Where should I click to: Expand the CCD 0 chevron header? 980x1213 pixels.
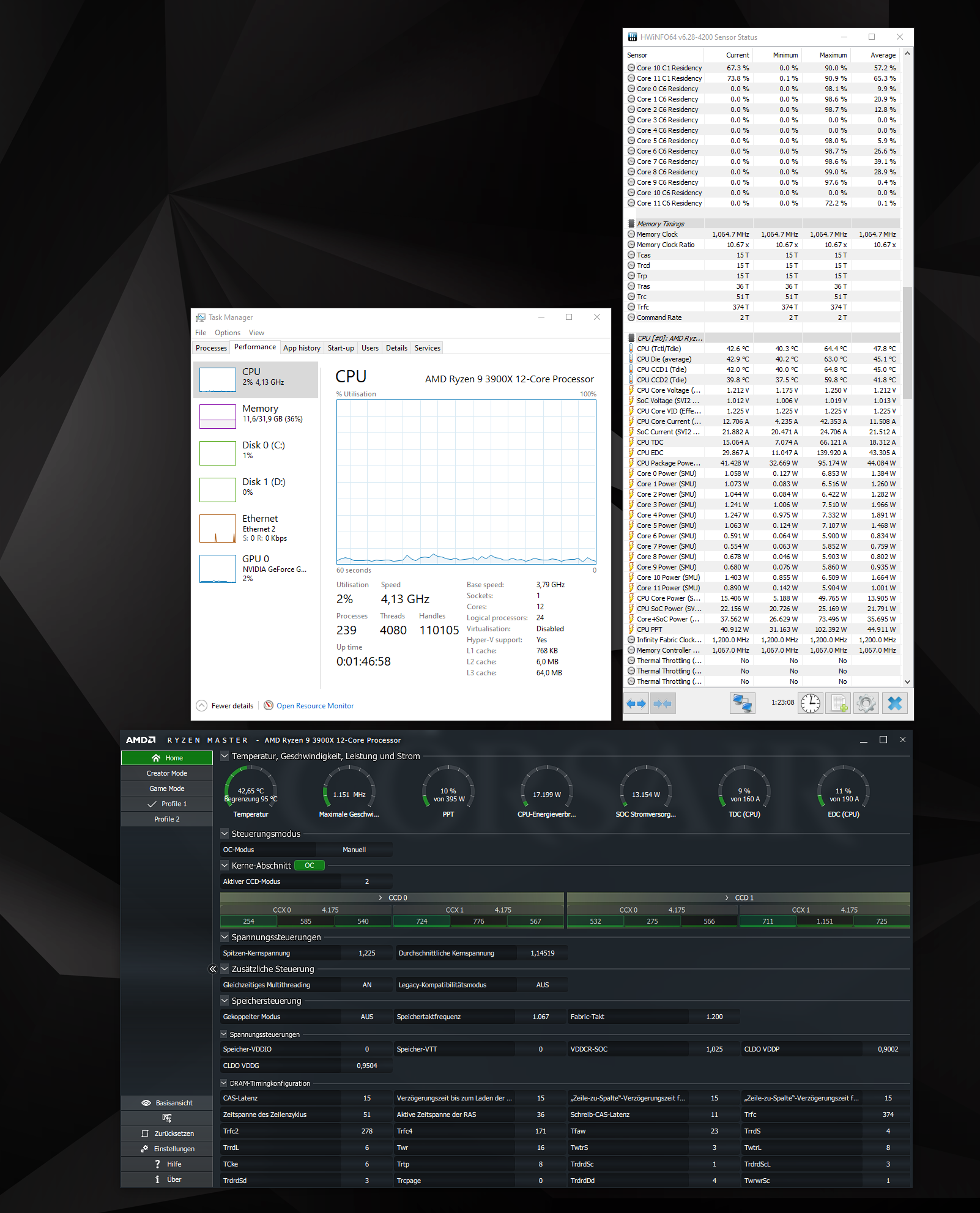[380, 898]
